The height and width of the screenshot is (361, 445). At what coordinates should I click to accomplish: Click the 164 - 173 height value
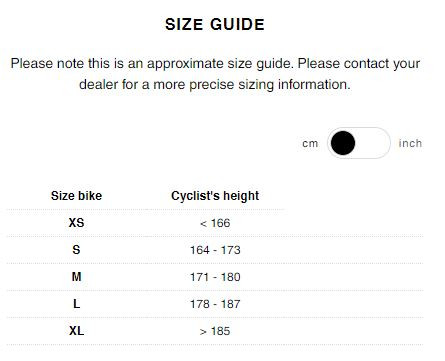point(215,250)
